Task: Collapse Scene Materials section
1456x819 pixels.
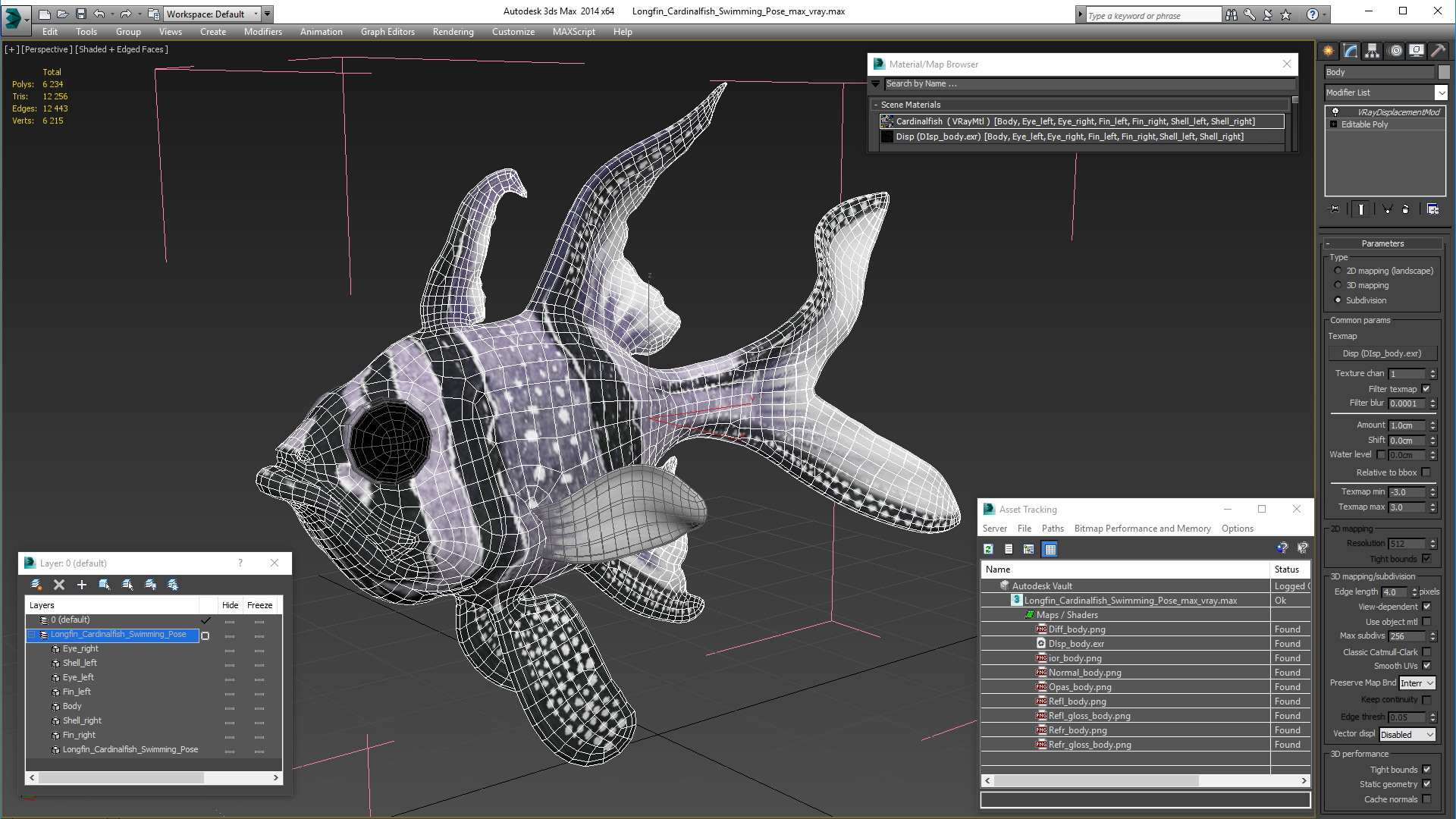Action: (x=876, y=105)
